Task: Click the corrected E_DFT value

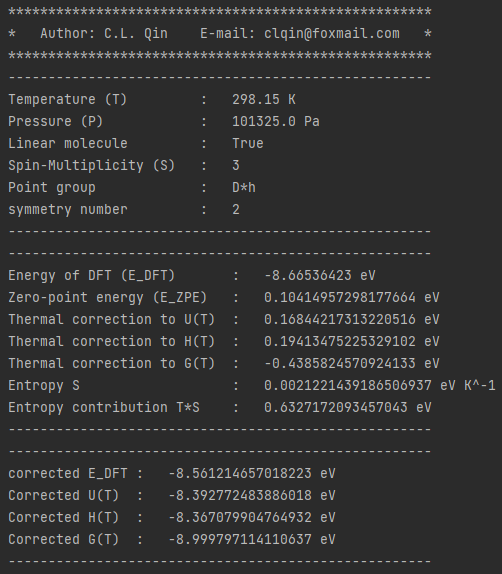Action: 252,473
